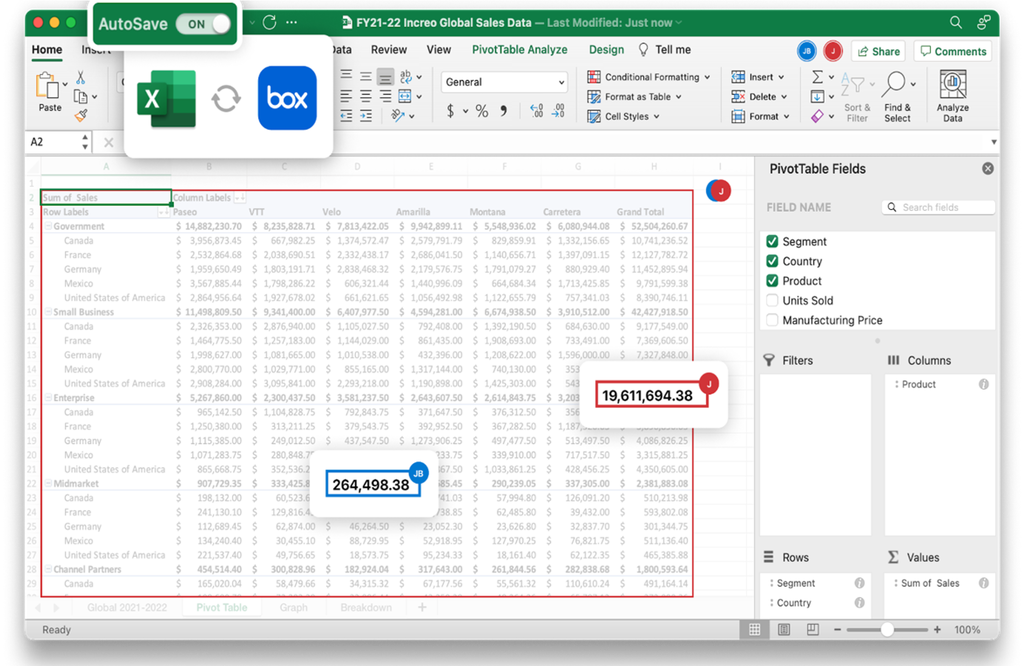Open Find & Select magnifier

point(896,88)
